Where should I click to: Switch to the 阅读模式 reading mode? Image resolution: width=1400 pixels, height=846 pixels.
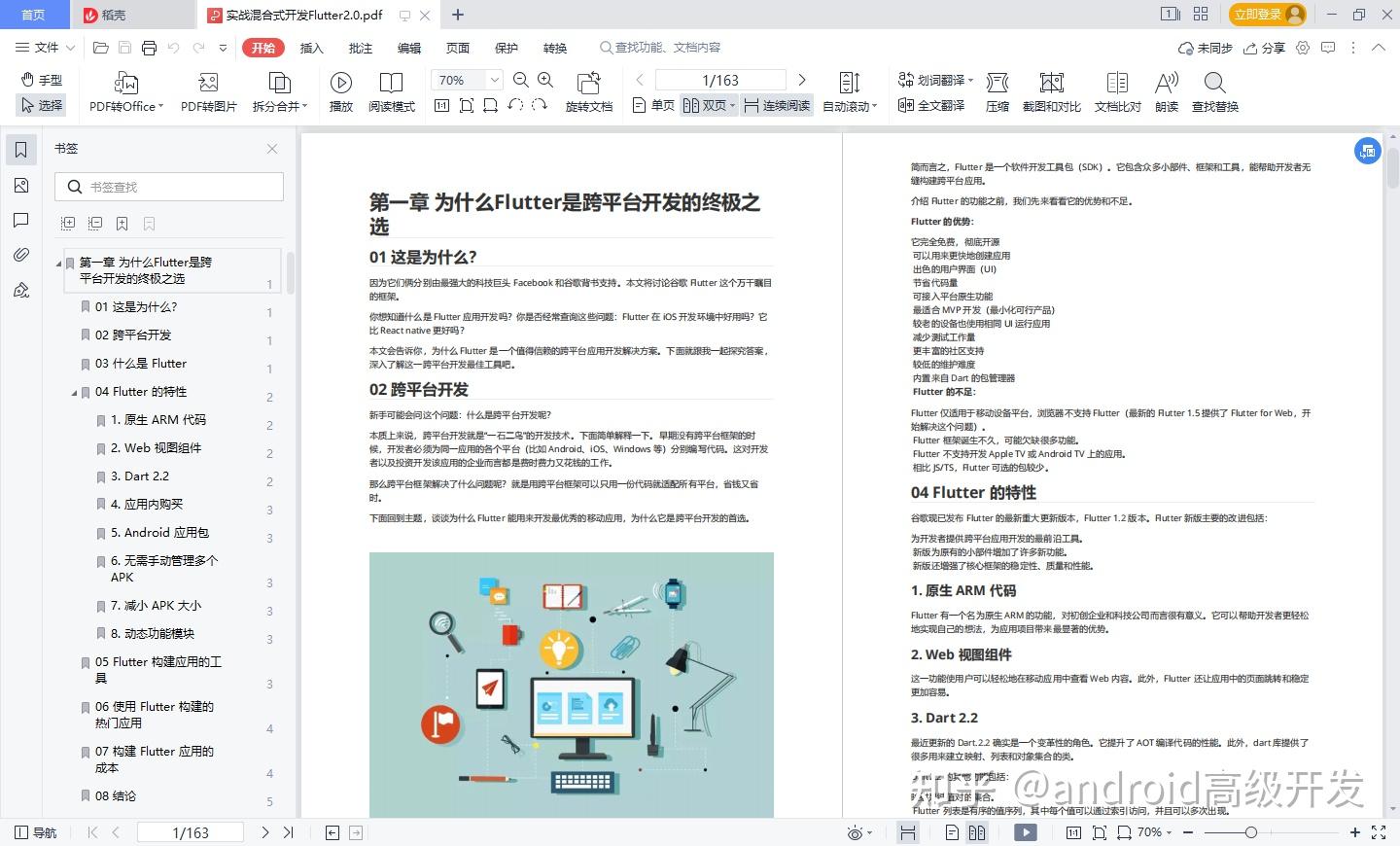coord(392,92)
